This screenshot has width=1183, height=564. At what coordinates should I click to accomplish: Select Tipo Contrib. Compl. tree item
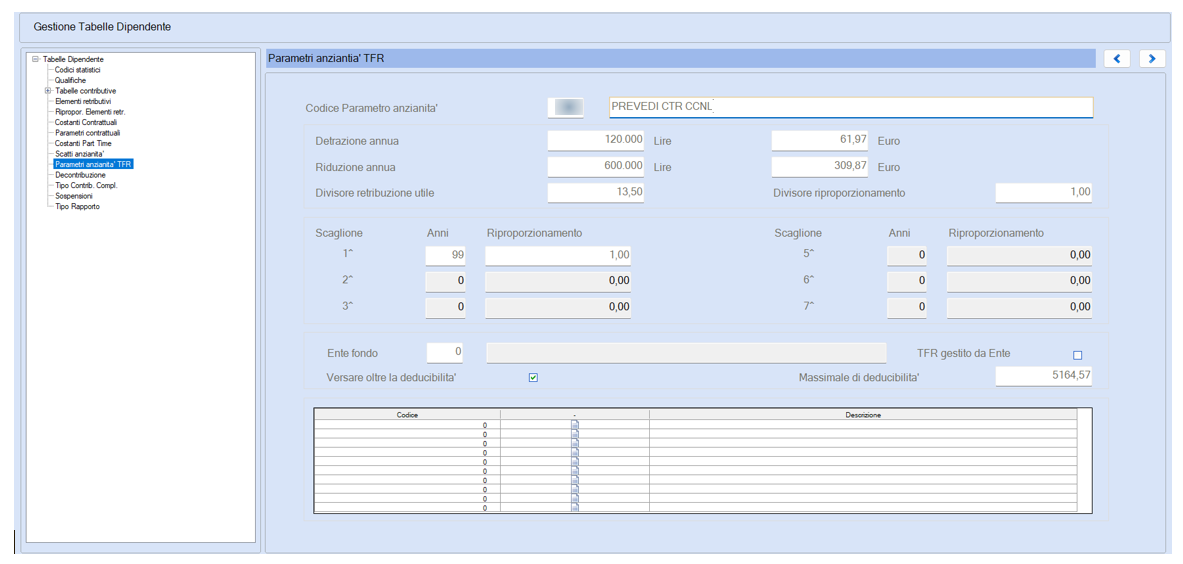click(x=86, y=185)
